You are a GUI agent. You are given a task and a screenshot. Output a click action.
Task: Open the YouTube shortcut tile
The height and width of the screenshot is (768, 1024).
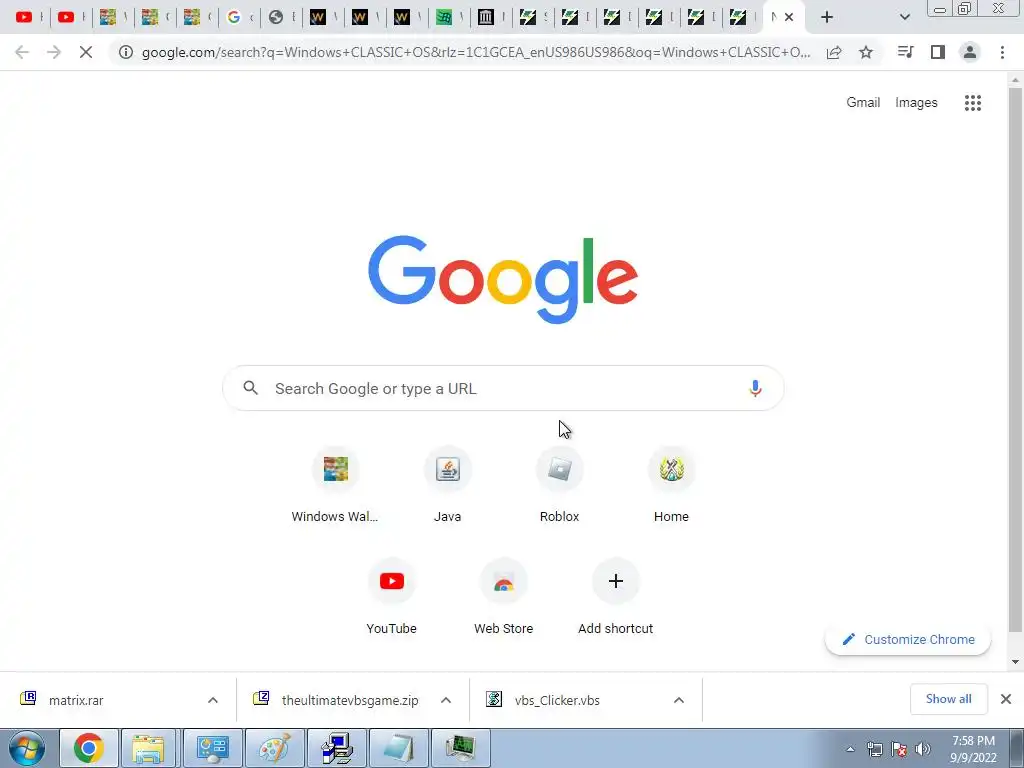click(391, 597)
